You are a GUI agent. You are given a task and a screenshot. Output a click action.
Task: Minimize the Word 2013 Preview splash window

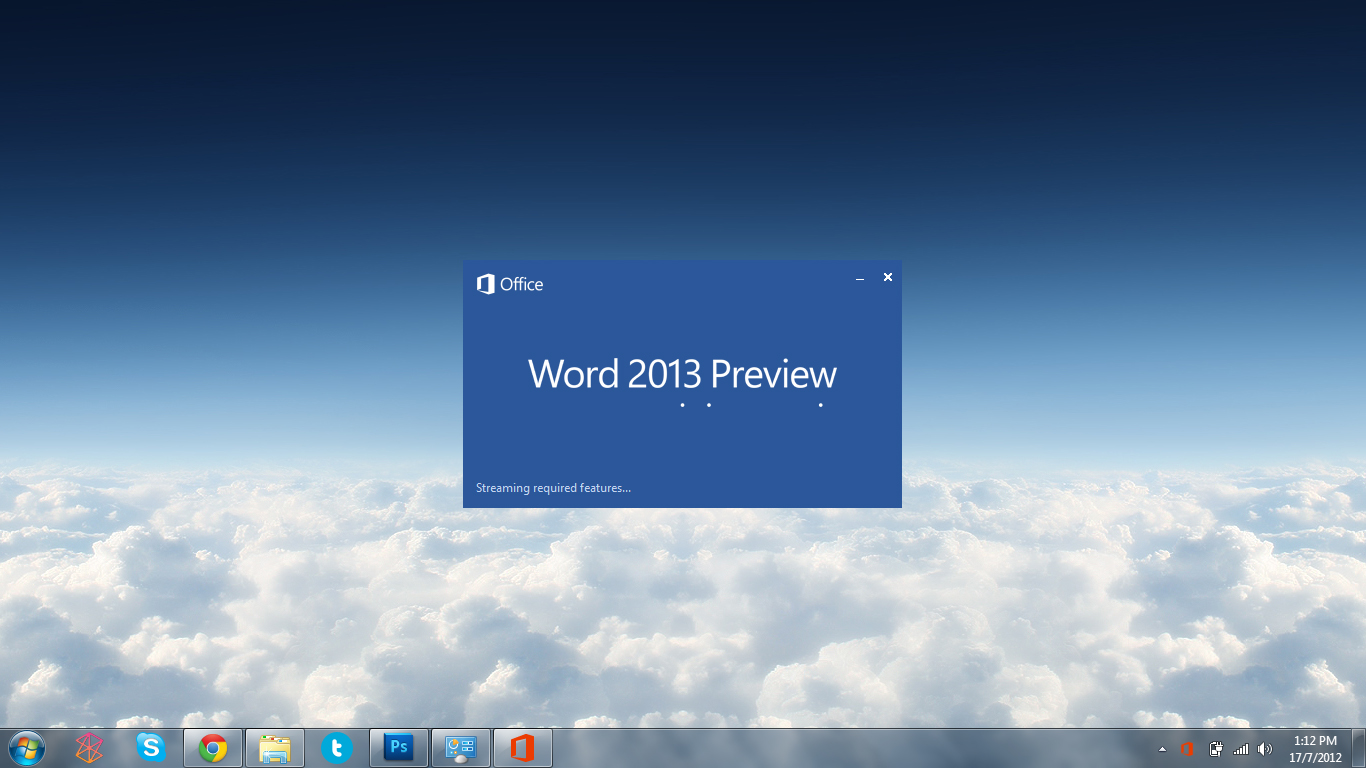pos(860,278)
